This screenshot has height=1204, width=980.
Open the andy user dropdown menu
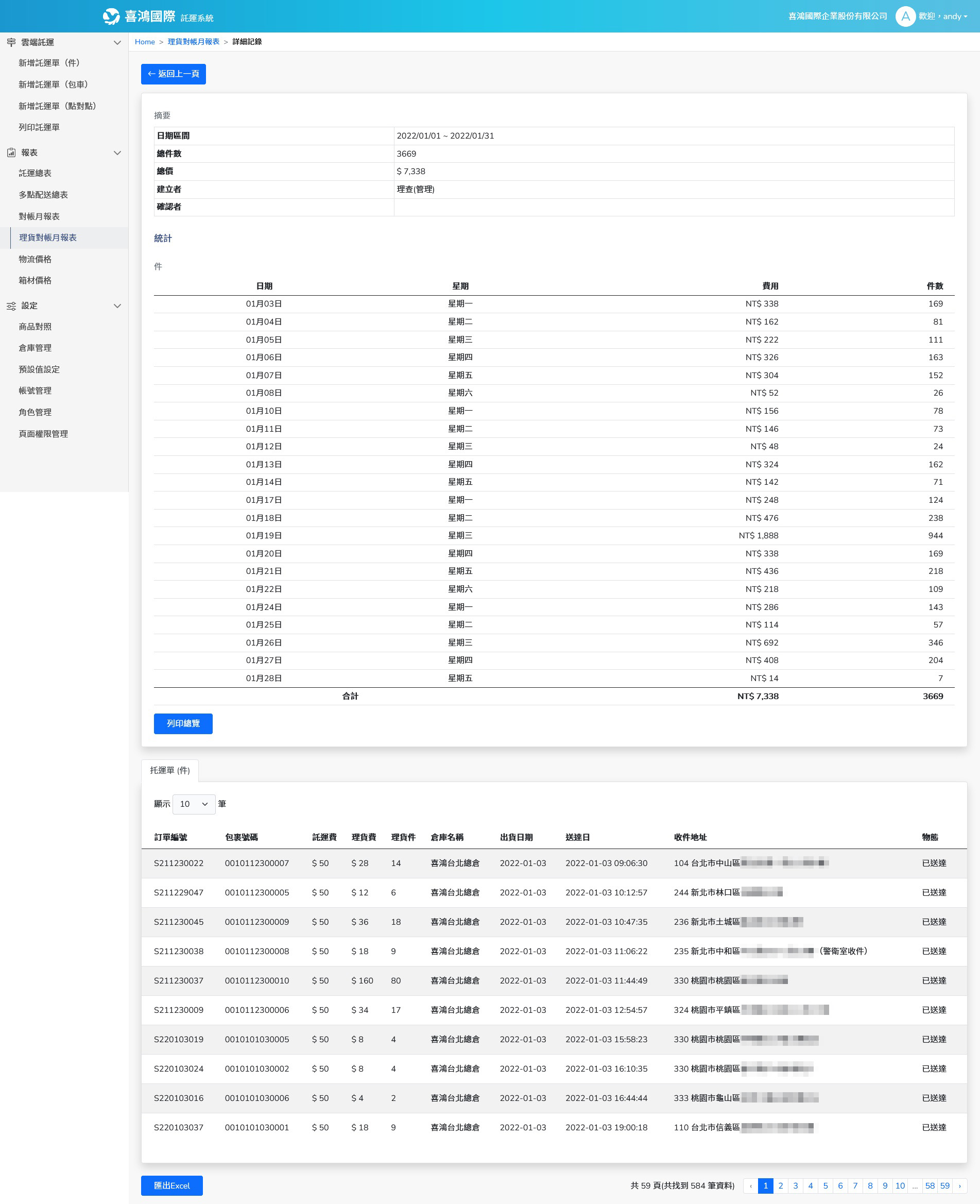click(x=955, y=16)
